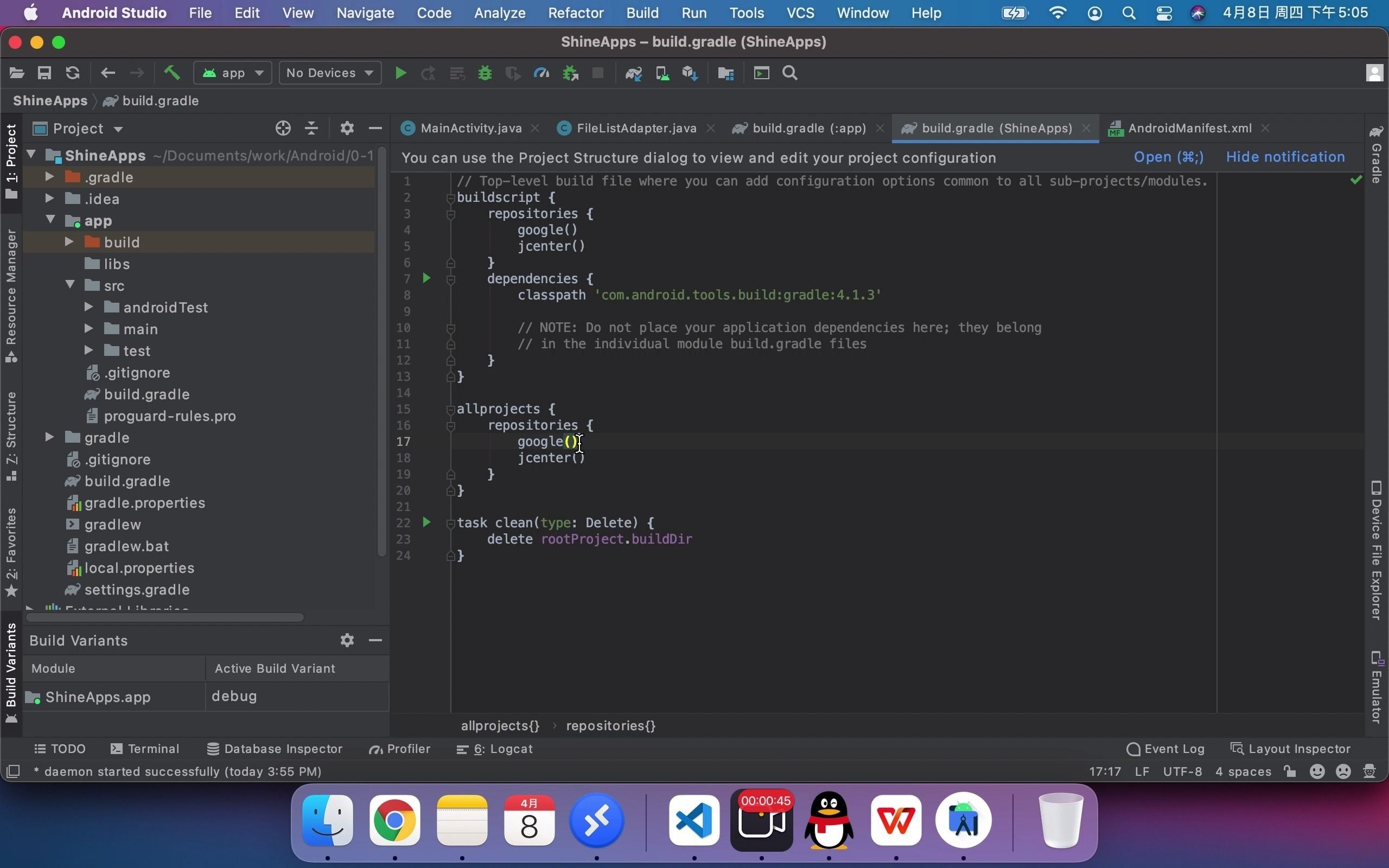Image resolution: width=1389 pixels, height=868 pixels.
Task: Switch to build.gradle (:app) tab
Action: 809,128
